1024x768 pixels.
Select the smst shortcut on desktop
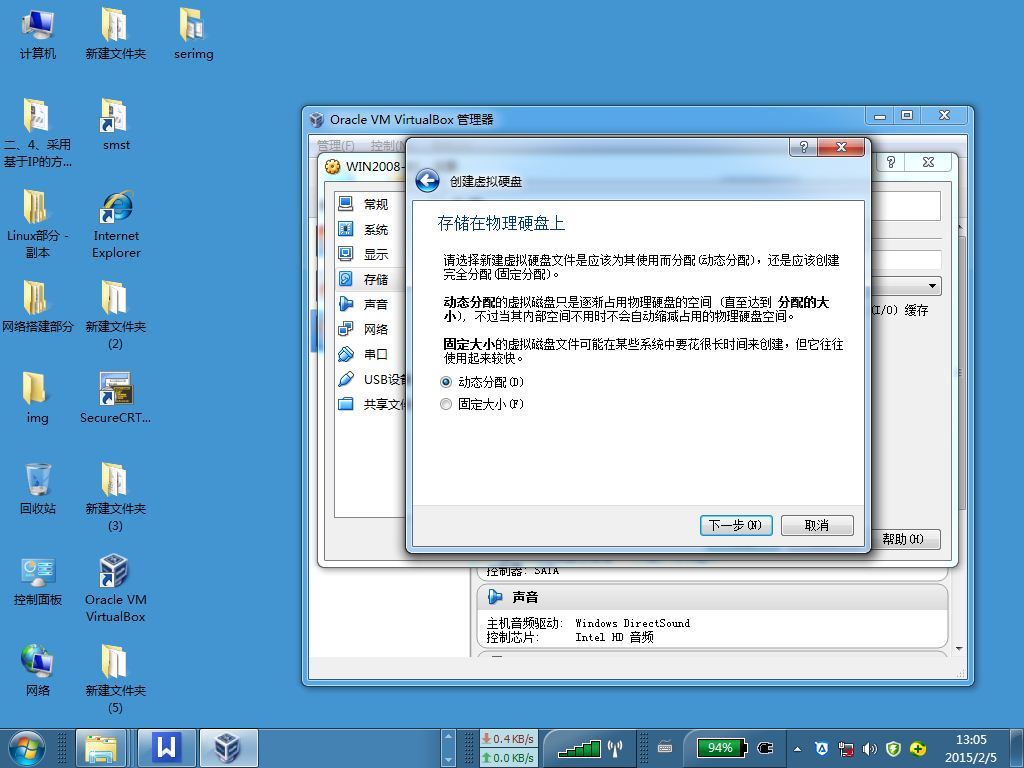116,125
